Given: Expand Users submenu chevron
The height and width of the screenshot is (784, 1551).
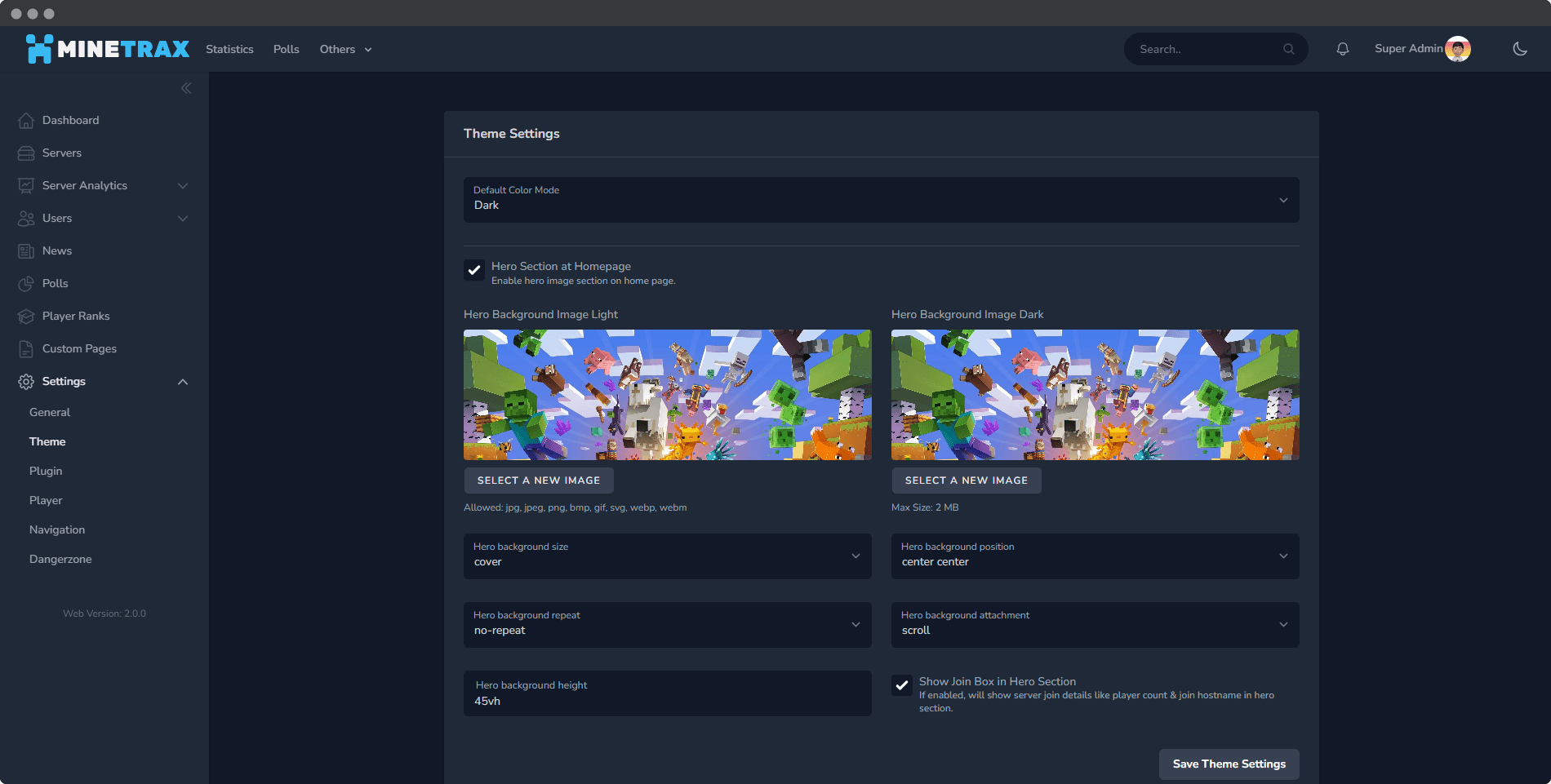Looking at the screenshot, I should (183, 219).
